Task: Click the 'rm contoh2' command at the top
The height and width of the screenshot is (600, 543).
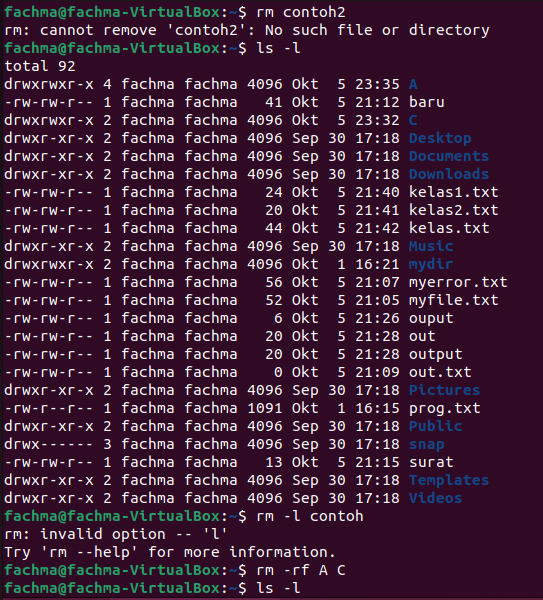Action: [x=301, y=12]
